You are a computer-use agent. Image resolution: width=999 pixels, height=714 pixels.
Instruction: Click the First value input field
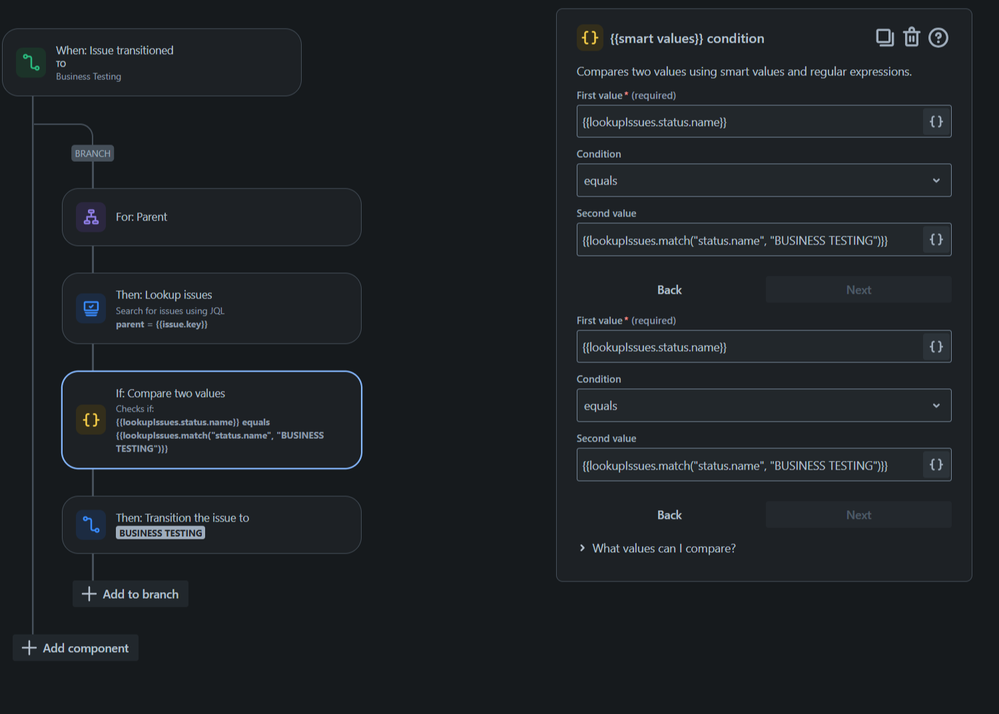click(x=750, y=121)
